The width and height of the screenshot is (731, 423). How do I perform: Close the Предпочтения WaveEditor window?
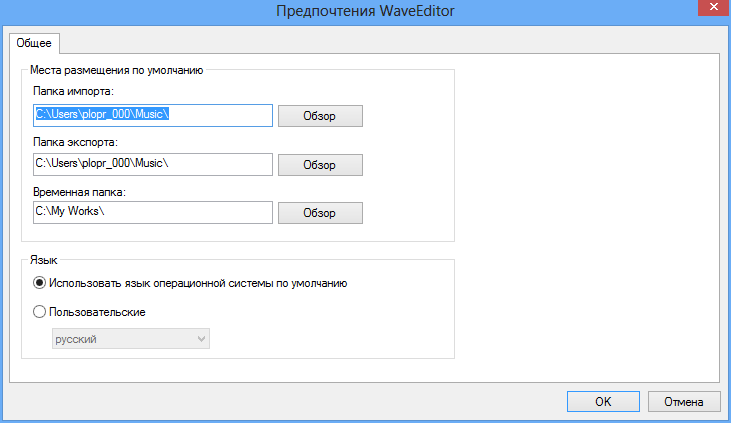(713, 7)
